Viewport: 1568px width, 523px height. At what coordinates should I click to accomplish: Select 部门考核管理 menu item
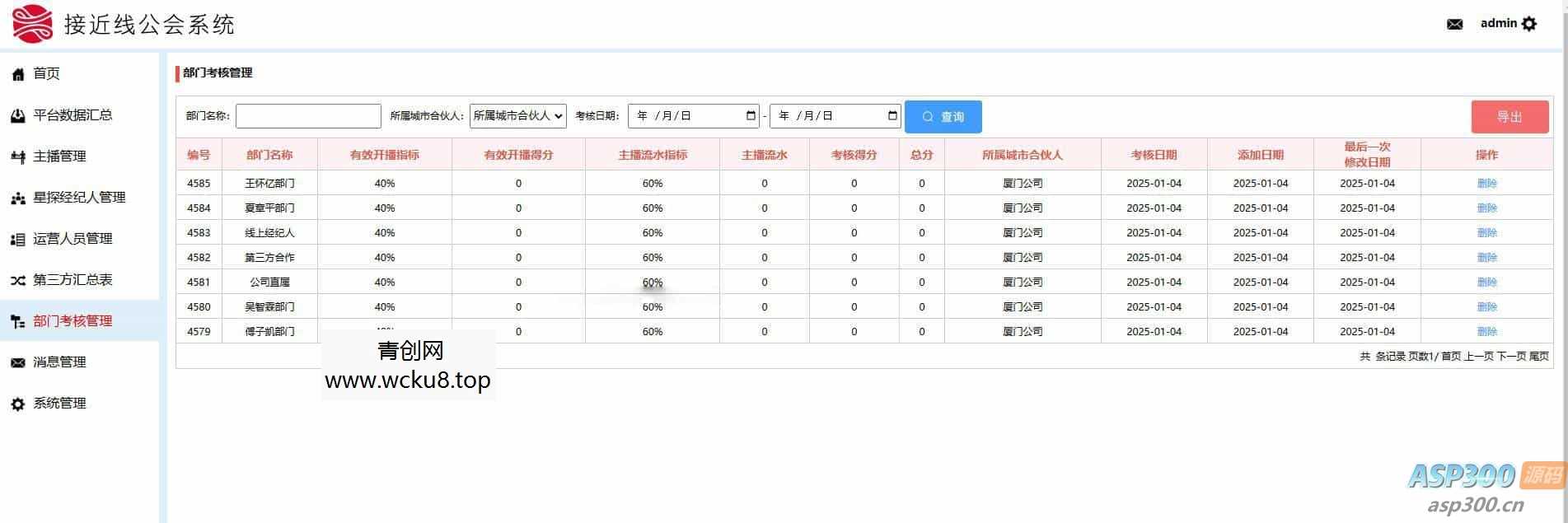pyautogui.click(x=73, y=320)
